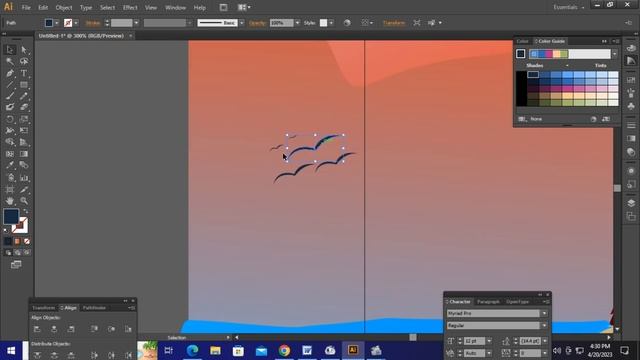
Task: Select the Rotate tool
Action: point(10,119)
